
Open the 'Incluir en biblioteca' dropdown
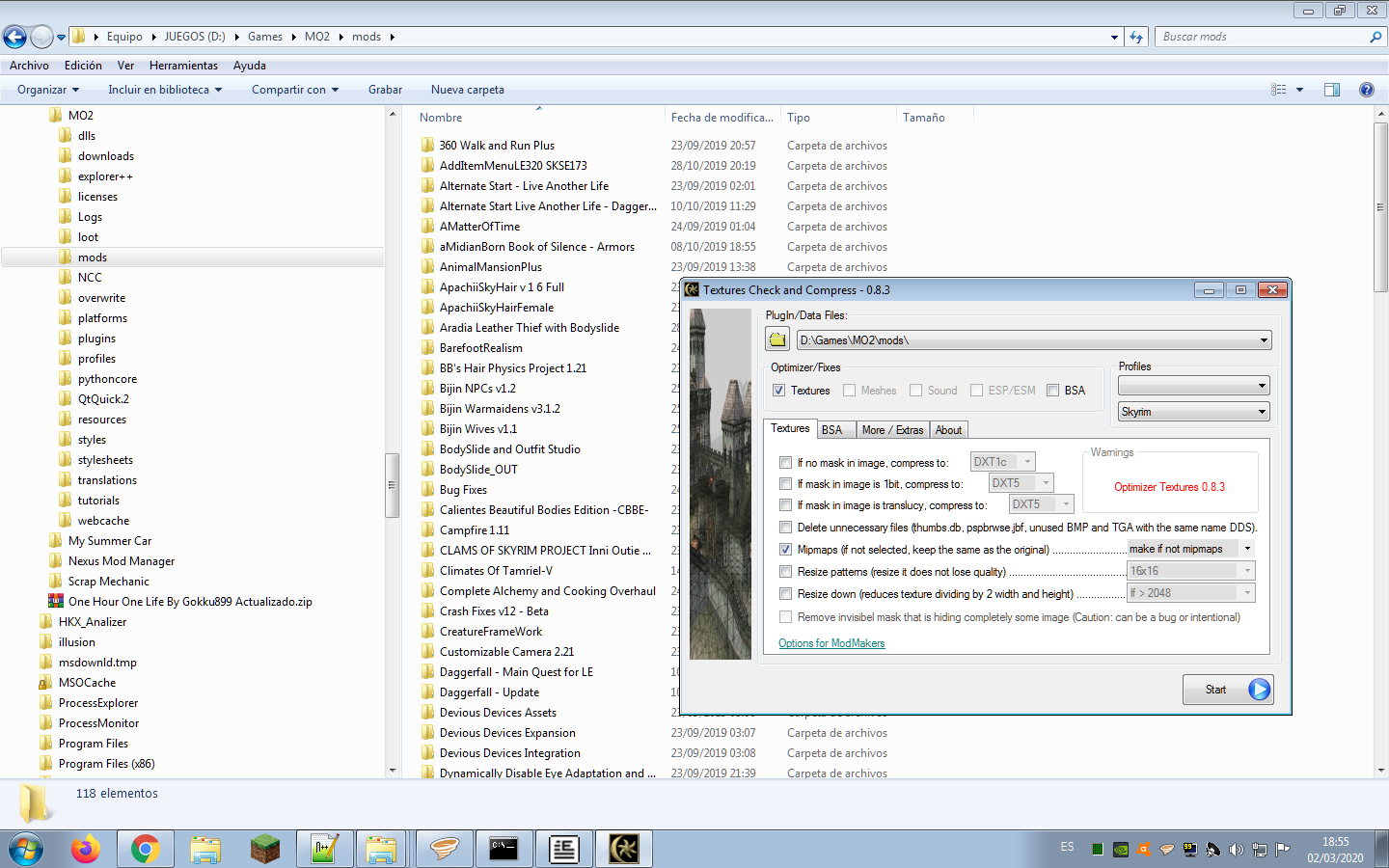click(x=165, y=90)
